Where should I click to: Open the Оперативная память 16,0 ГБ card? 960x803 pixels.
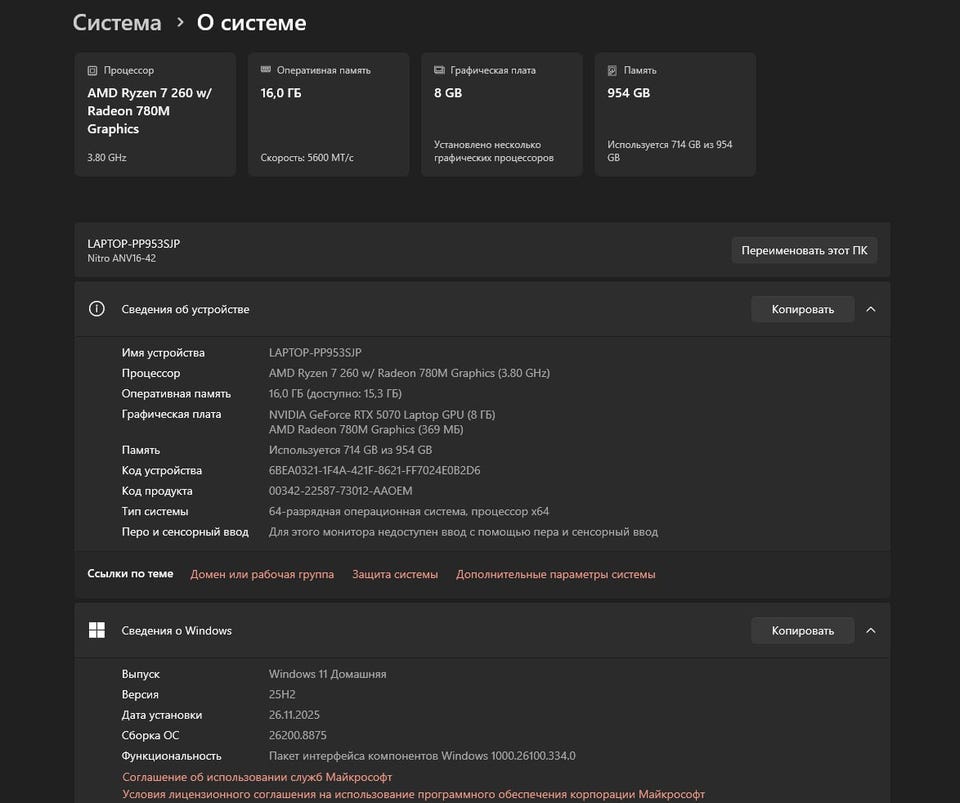(x=328, y=114)
